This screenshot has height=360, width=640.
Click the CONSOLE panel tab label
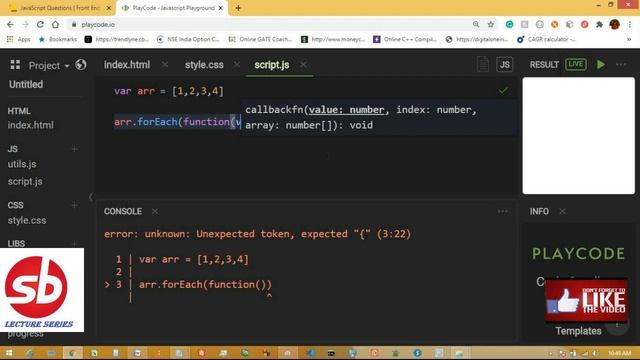click(x=123, y=211)
